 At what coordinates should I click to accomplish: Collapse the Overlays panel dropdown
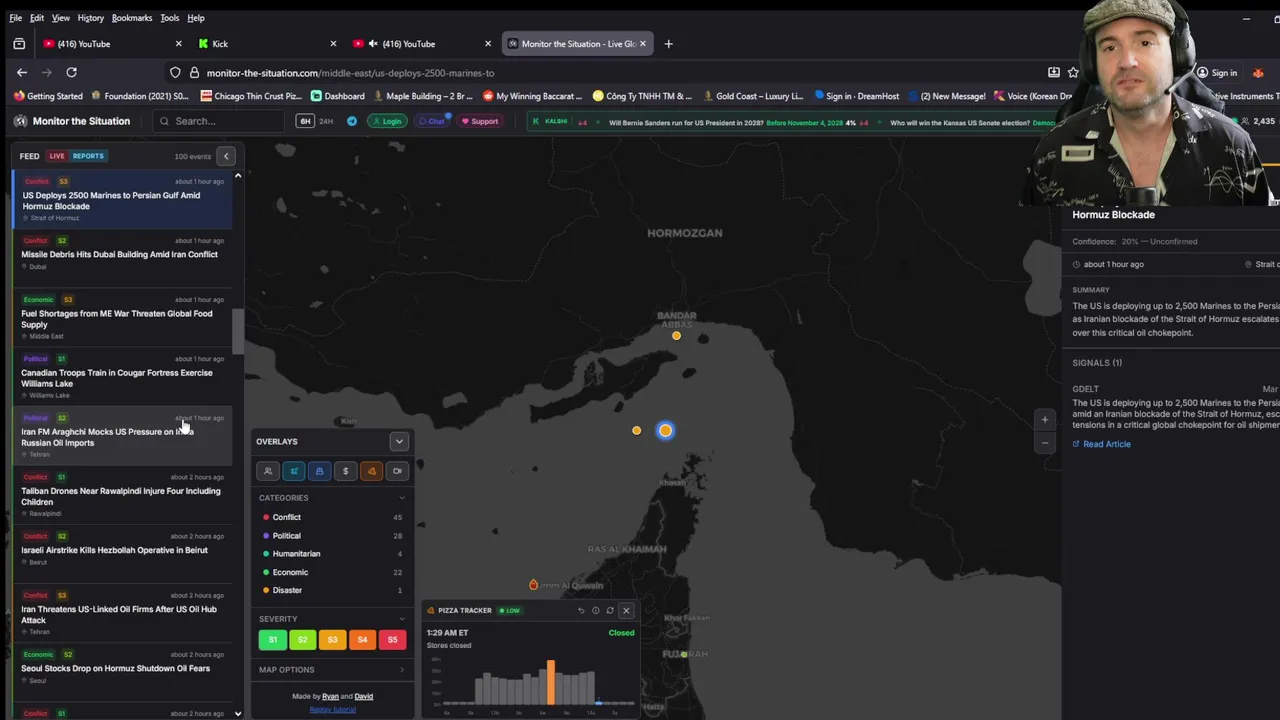click(x=399, y=441)
